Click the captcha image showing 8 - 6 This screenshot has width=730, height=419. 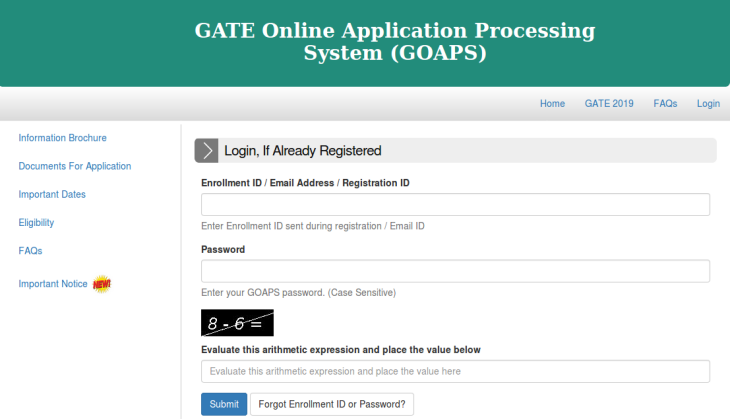pyautogui.click(x=237, y=323)
